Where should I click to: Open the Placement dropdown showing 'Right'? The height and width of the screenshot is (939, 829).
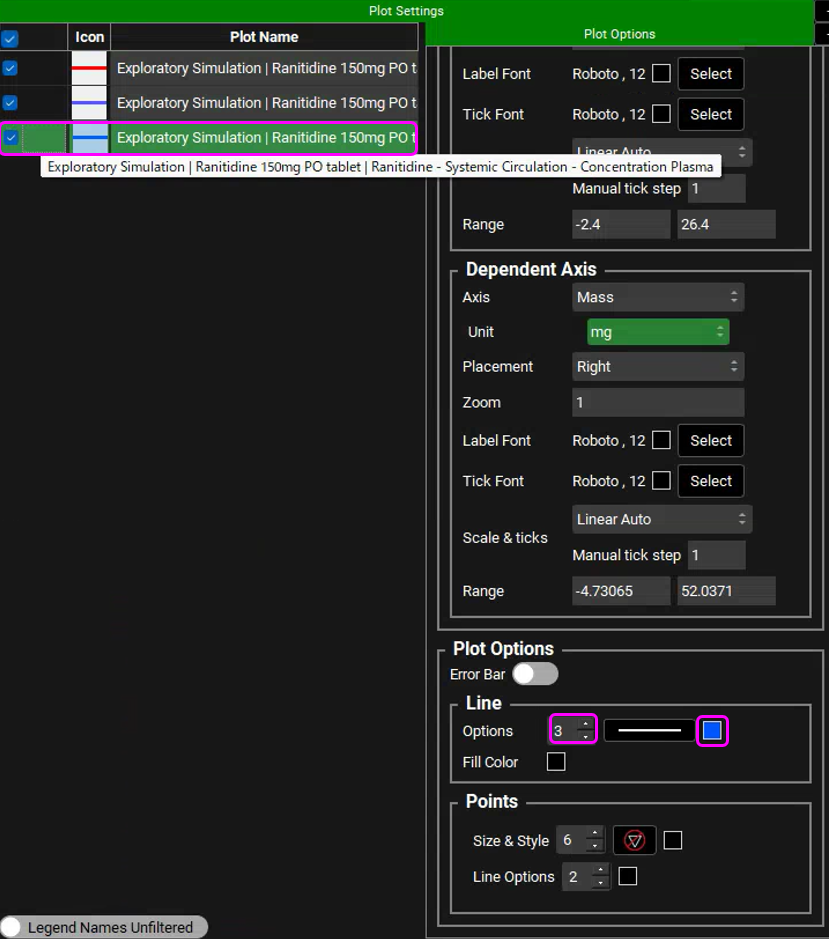tap(658, 367)
